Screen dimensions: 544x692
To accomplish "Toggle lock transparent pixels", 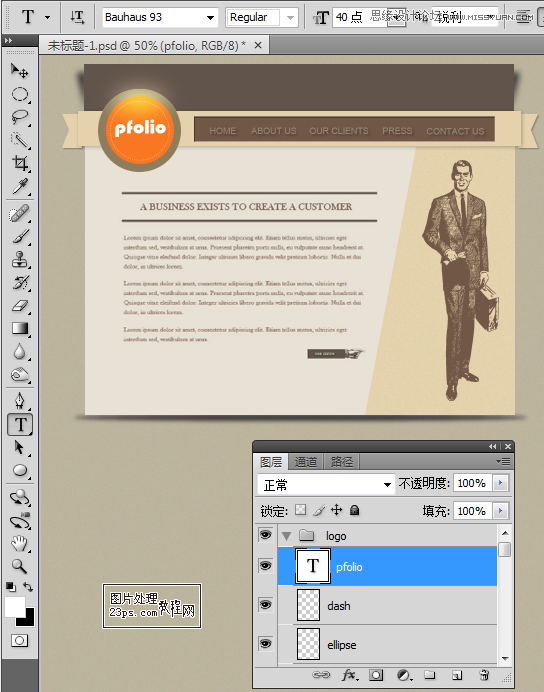I will pyautogui.click(x=300, y=510).
